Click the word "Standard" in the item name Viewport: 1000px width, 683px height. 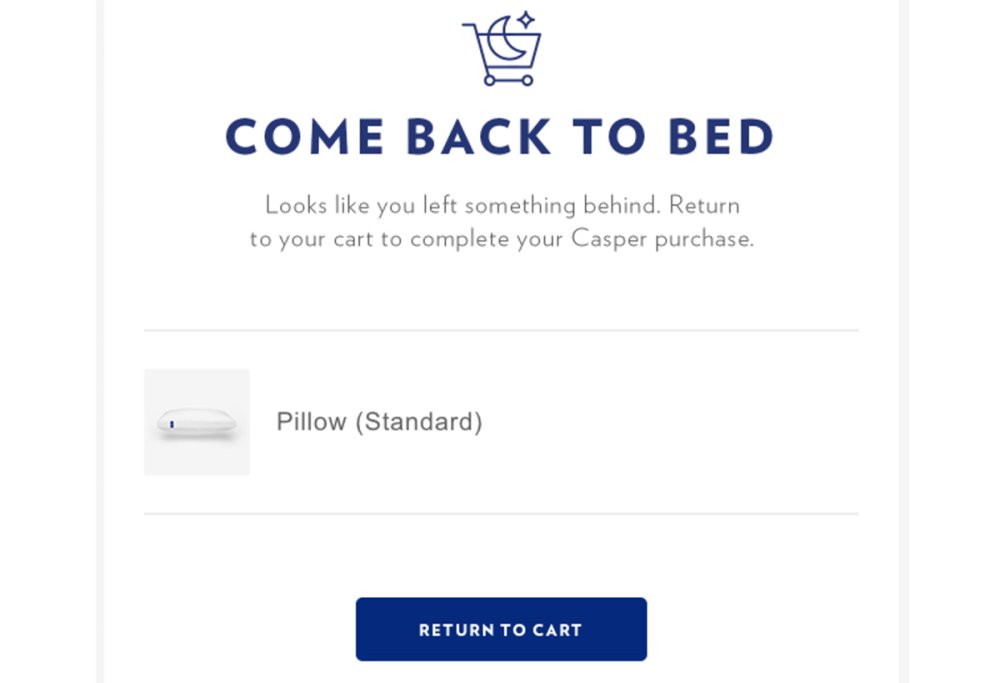(x=419, y=422)
